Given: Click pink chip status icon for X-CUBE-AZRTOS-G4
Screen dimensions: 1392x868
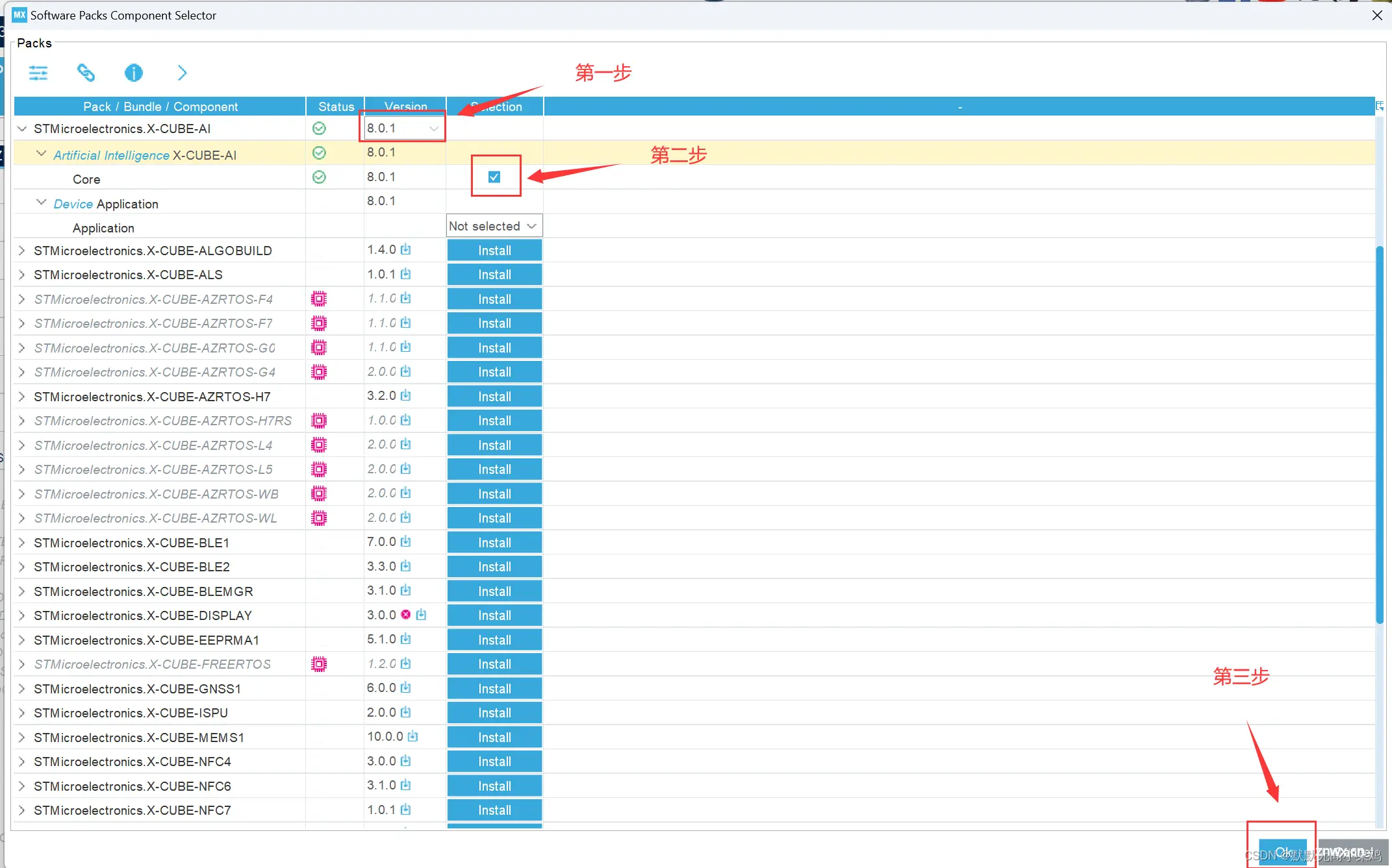Looking at the screenshot, I should (x=319, y=372).
